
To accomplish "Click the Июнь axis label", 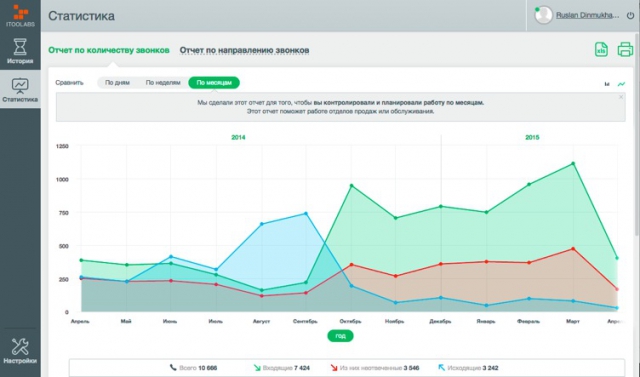I will click(170, 322).
